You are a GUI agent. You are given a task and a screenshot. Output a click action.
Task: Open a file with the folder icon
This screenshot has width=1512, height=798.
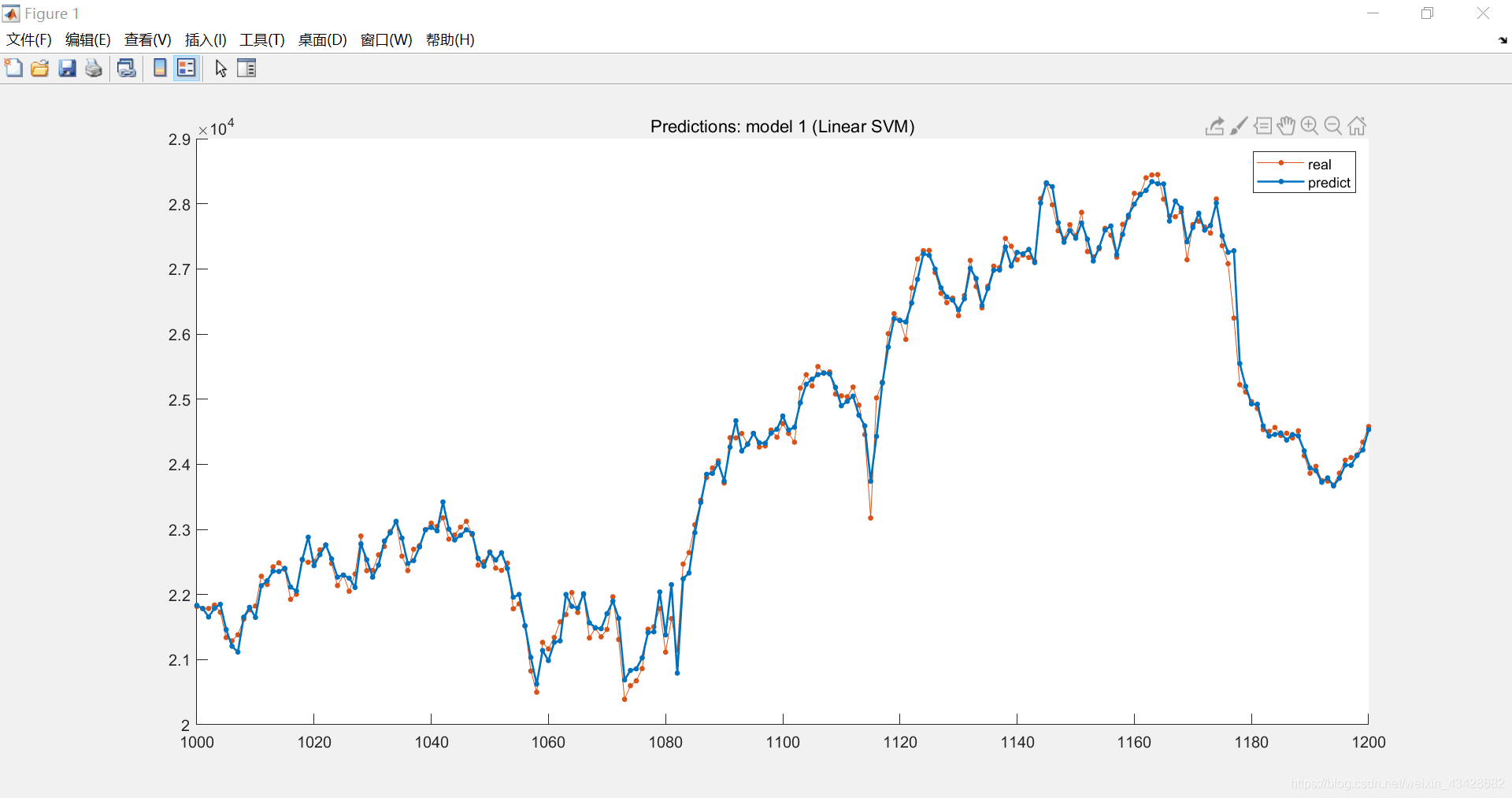coord(40,69)
